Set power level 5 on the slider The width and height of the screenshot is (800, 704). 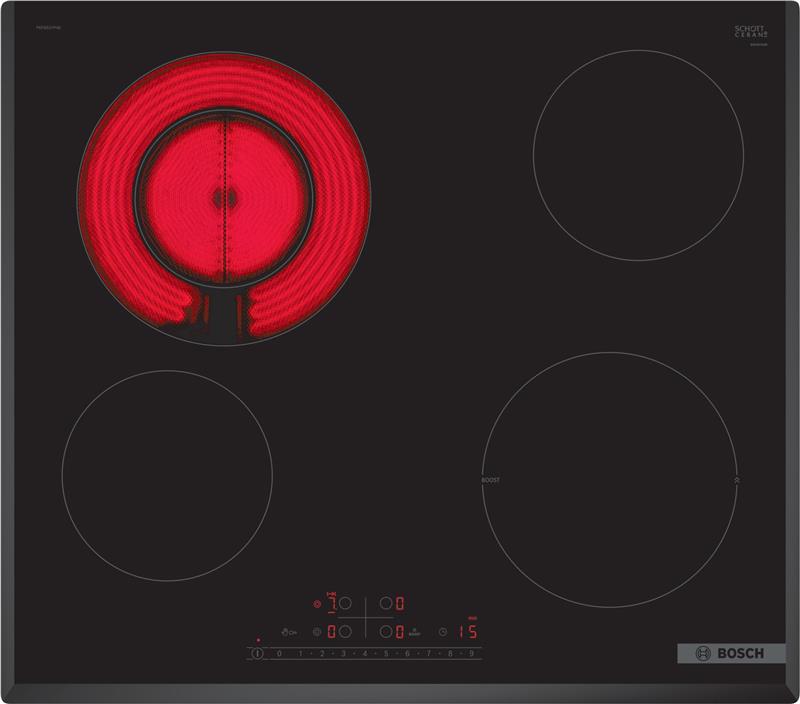[385, 654]
